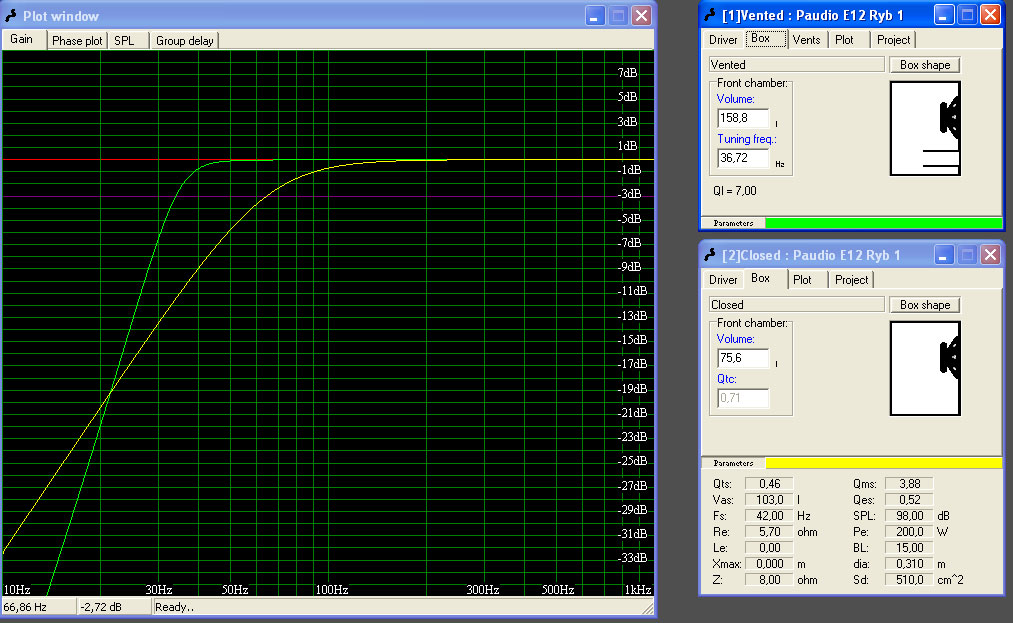Click the Closed window title bar icon
Image resolution: width=1013 pixels, height=623 pixels.
(x=710, y=255)
